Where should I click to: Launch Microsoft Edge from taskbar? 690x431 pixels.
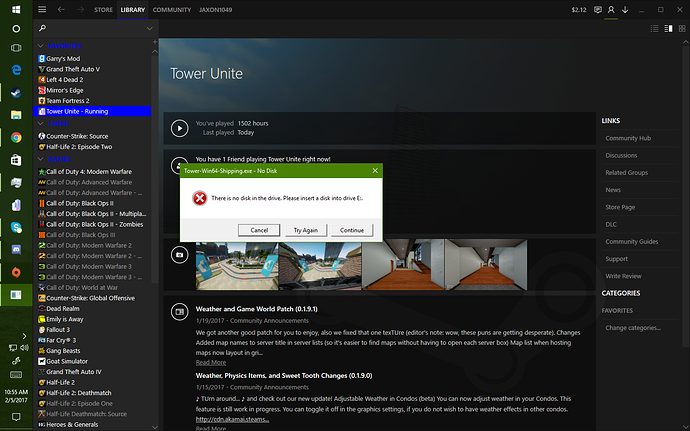point(16,70)
